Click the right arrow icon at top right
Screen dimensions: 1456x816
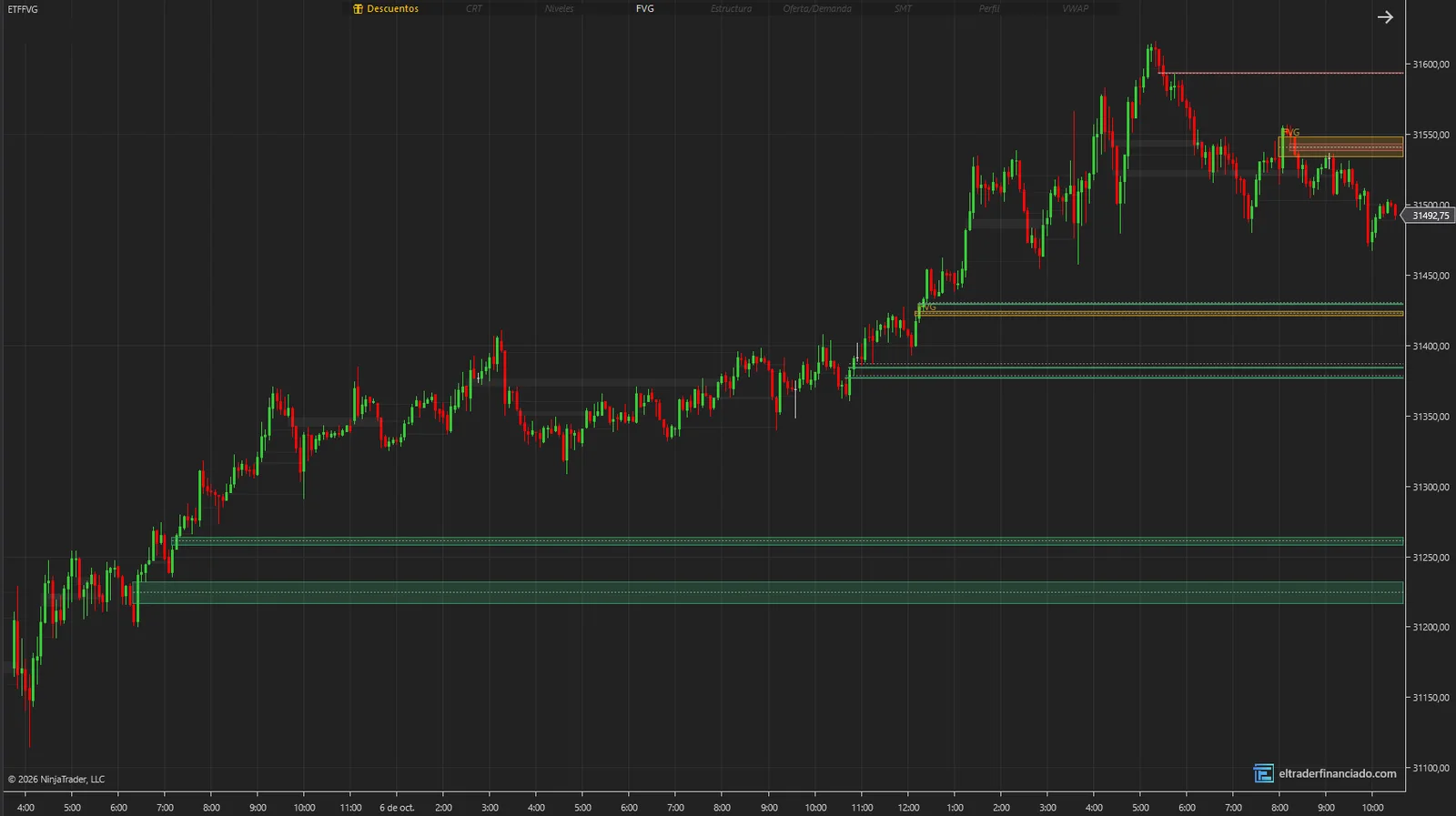[1385, 17]
